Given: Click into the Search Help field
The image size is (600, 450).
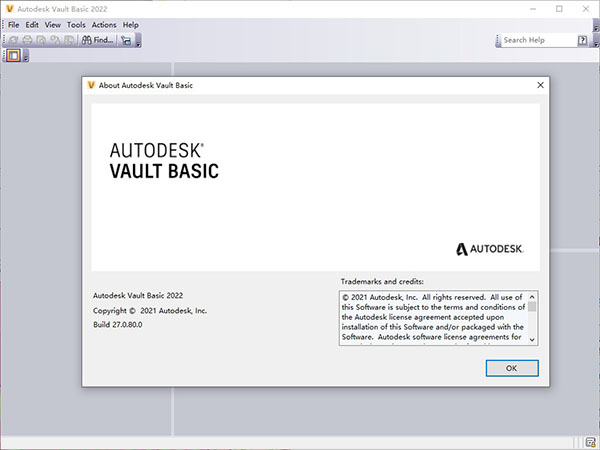Looking at the screenshot, I should click(537, 40).
